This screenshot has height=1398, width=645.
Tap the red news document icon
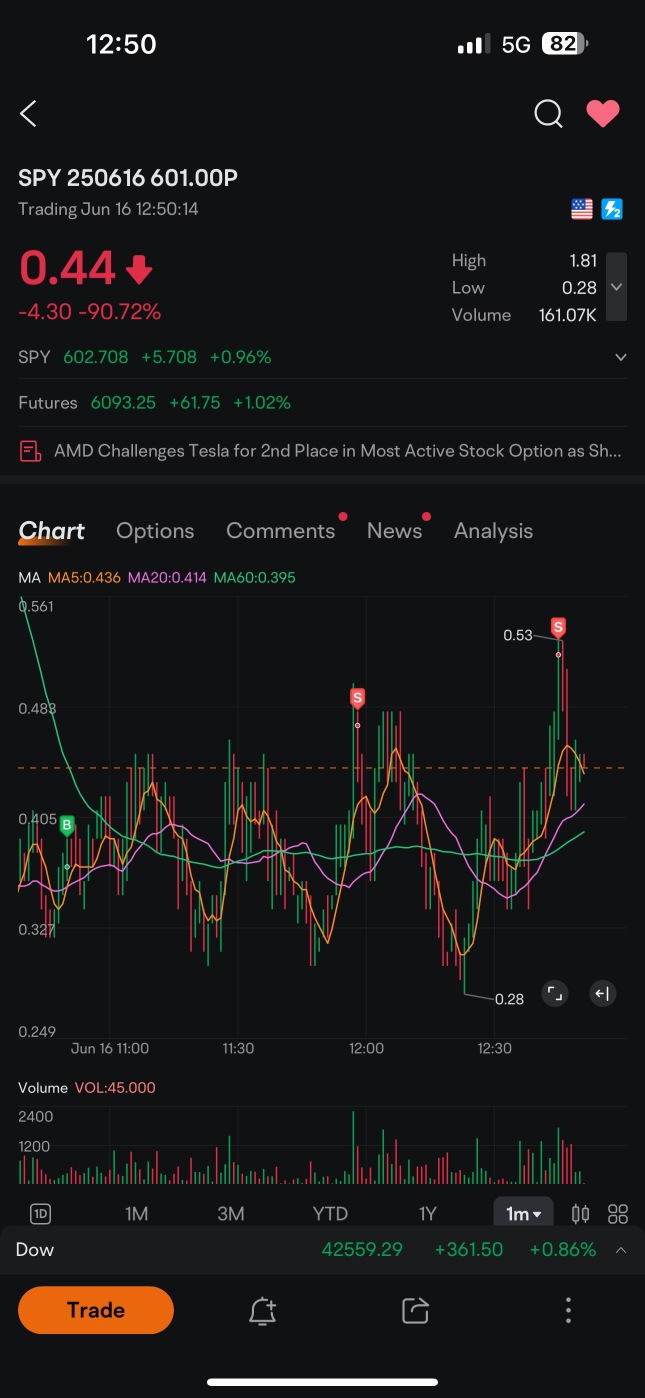pyautogui.click(x=31, y=451)
